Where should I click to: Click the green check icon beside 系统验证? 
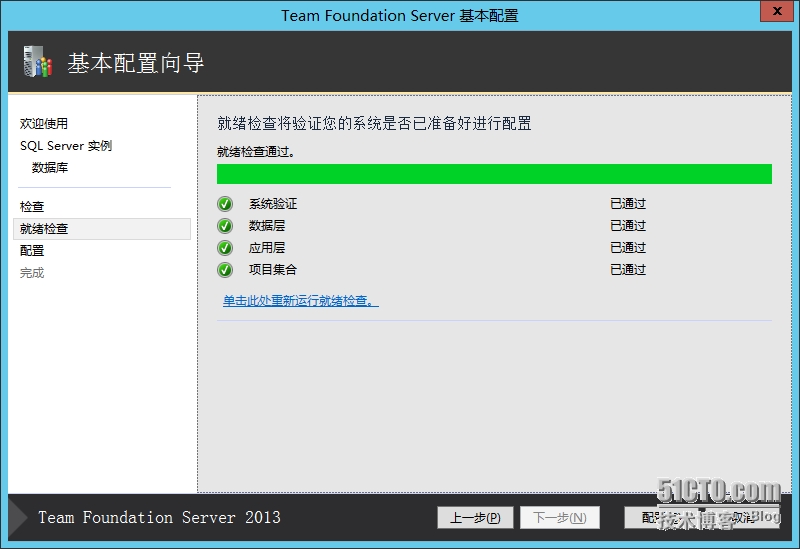coord(225,204)
